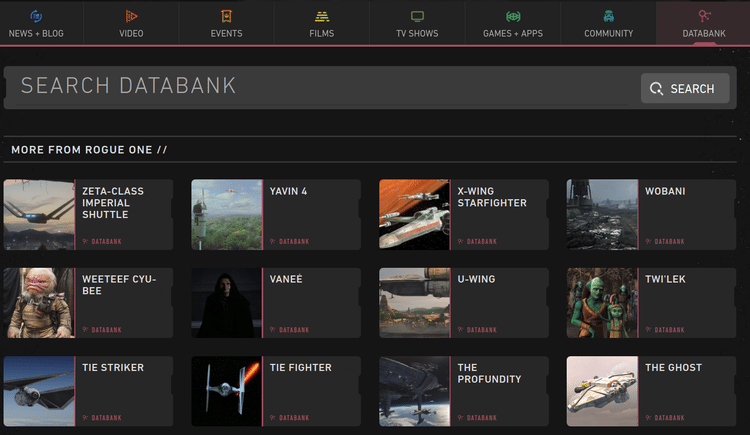
Task: Click the MORE FROM ROGUE ONE heading
Action: tap(89, 150)
